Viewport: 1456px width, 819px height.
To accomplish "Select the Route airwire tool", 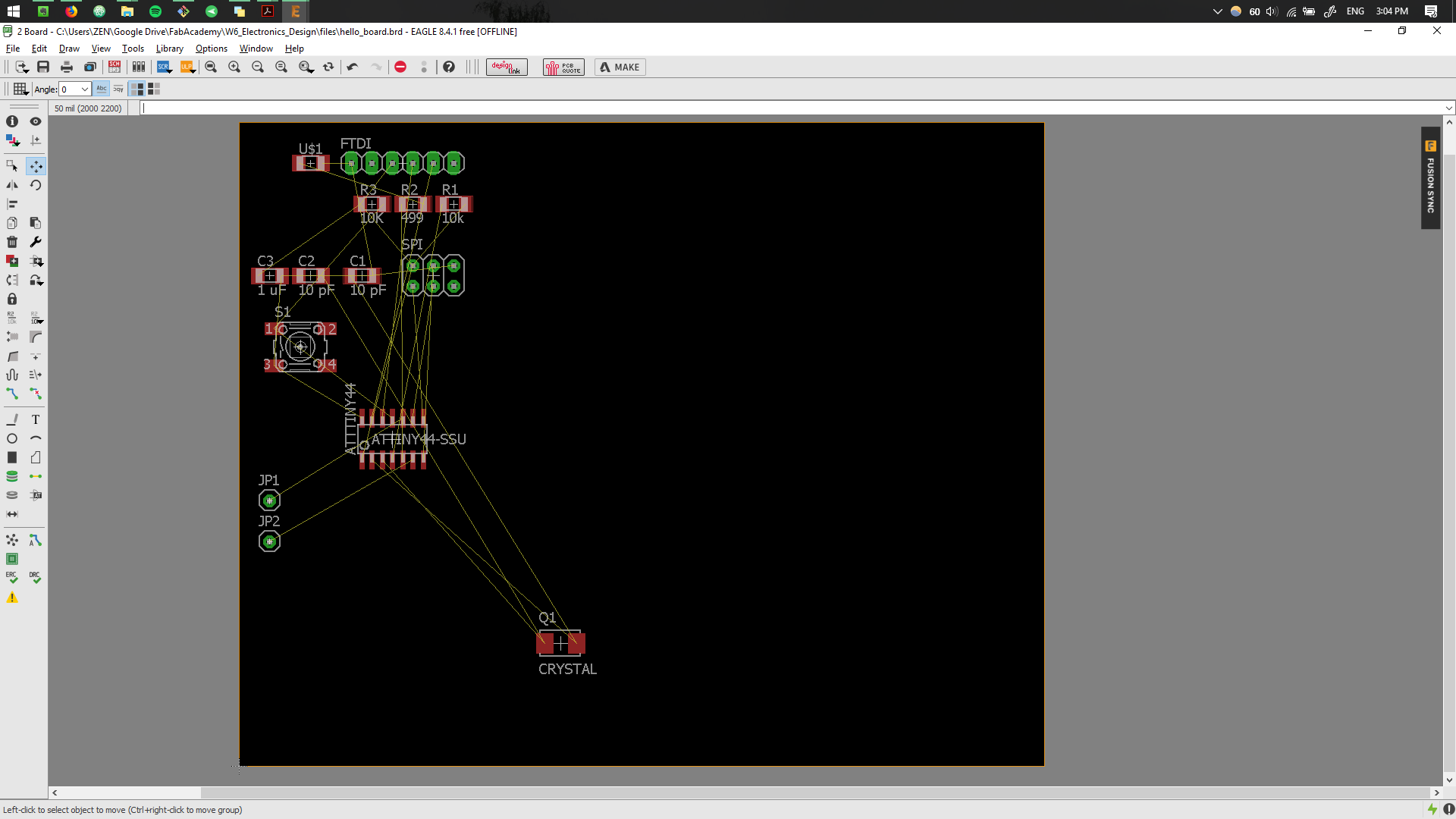I will pyautogui.click(x=12, y=394).
